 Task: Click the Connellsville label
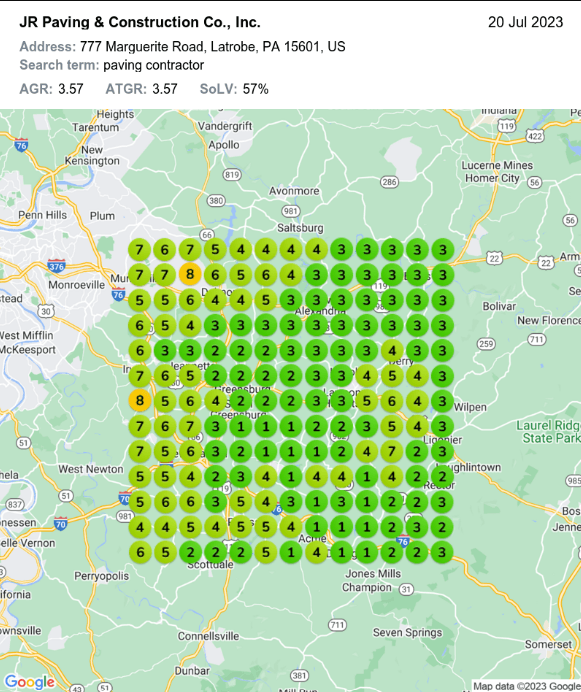[x=208, y=636]
